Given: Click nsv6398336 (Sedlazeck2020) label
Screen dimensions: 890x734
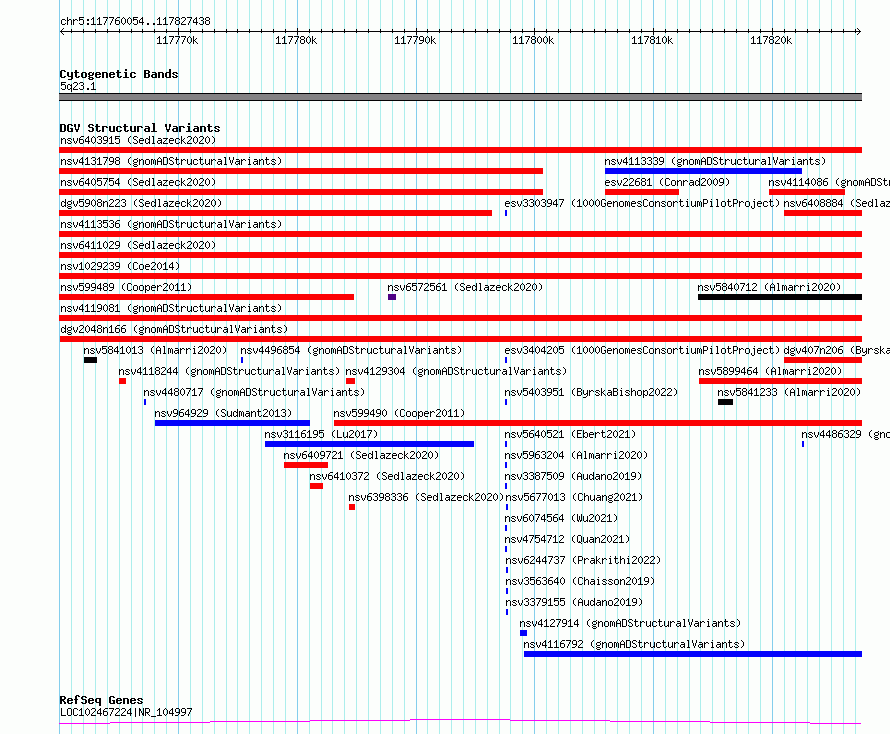Looking at the screenshot, I should [x=426, y=497].
